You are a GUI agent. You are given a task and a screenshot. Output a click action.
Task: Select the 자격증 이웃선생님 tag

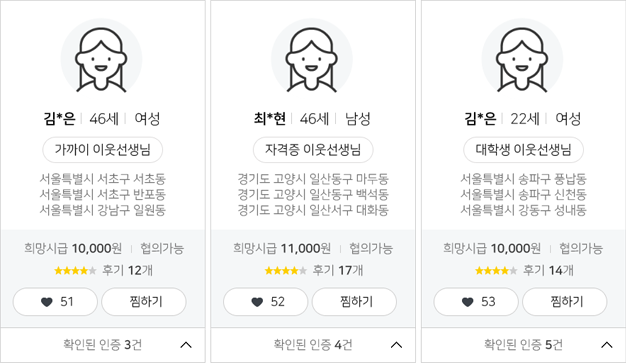coord(313,150)
